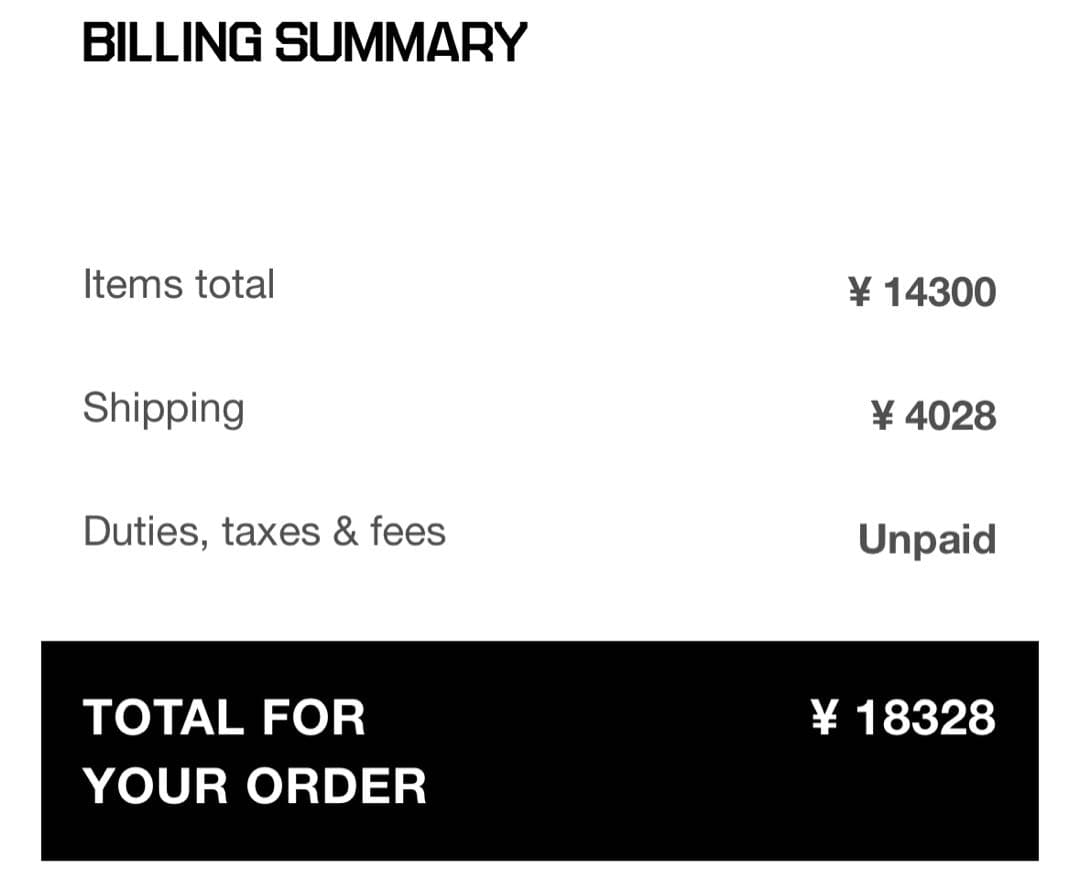Click the 18328 order total number
Image resolution: width=1080 pixels, height=882 pixels.
click(x=925, y=718)
